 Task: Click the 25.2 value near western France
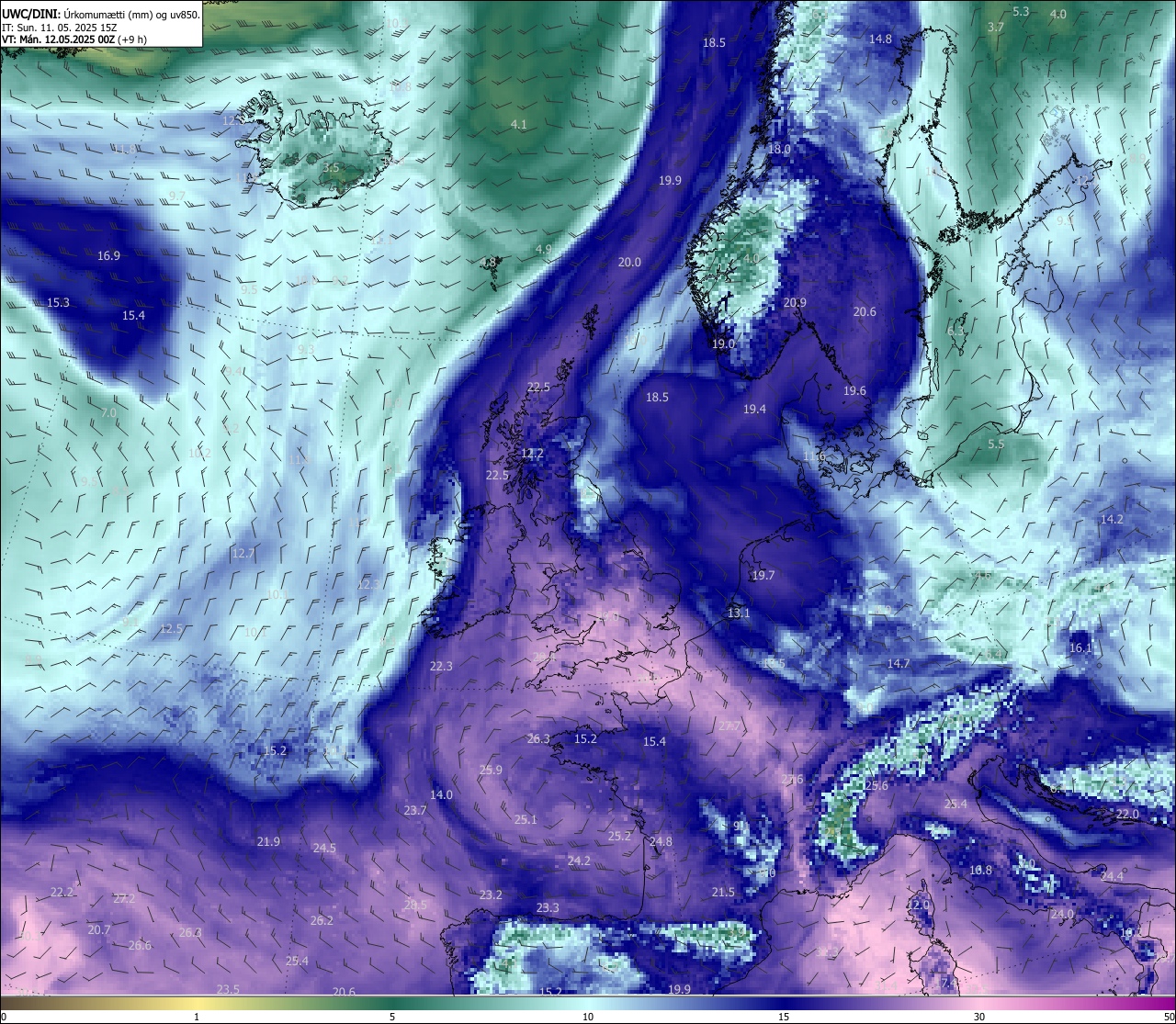click(620, 836)
